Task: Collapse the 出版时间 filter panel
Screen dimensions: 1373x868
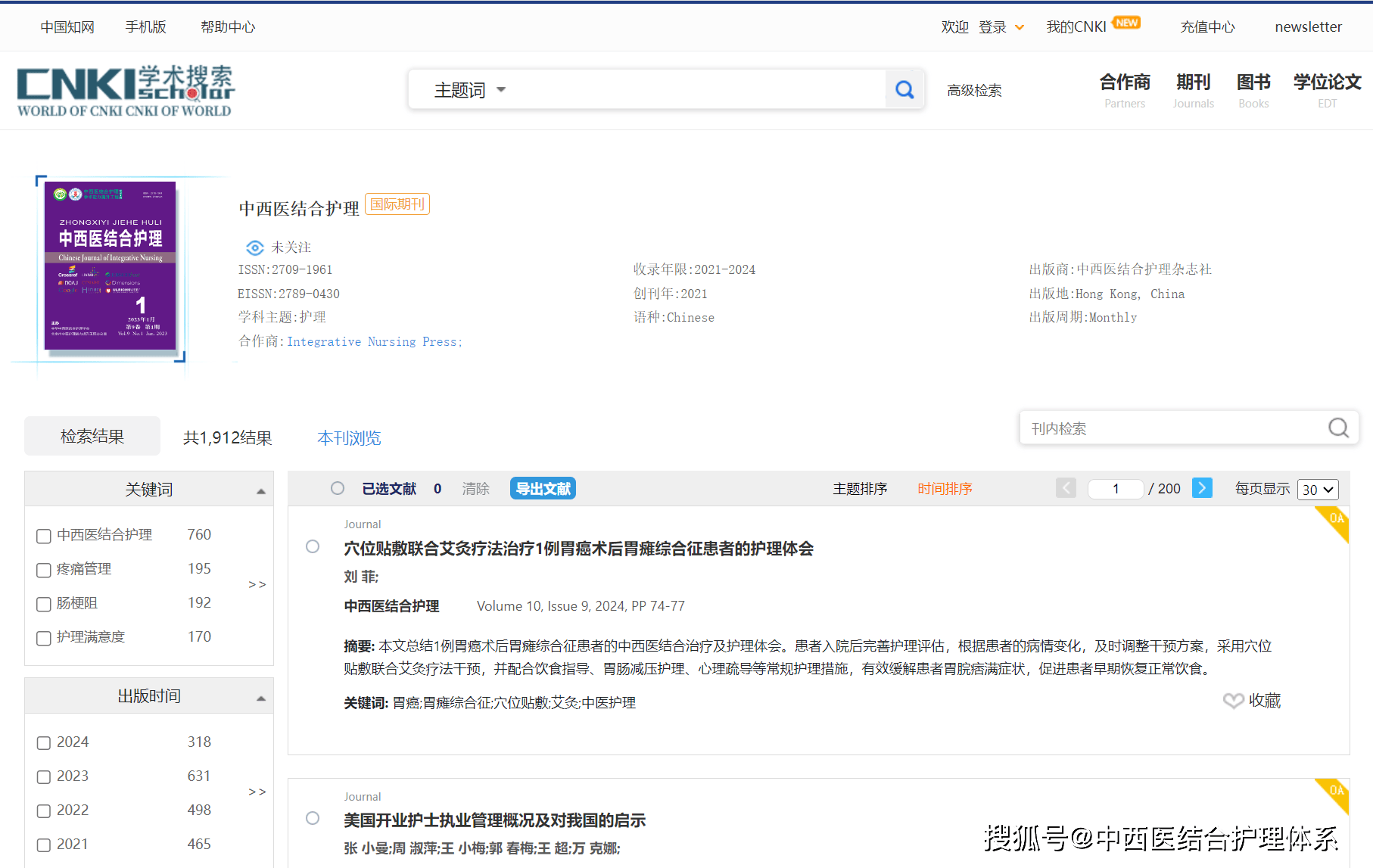Action: pyautogui.click(x=261, y=698)
